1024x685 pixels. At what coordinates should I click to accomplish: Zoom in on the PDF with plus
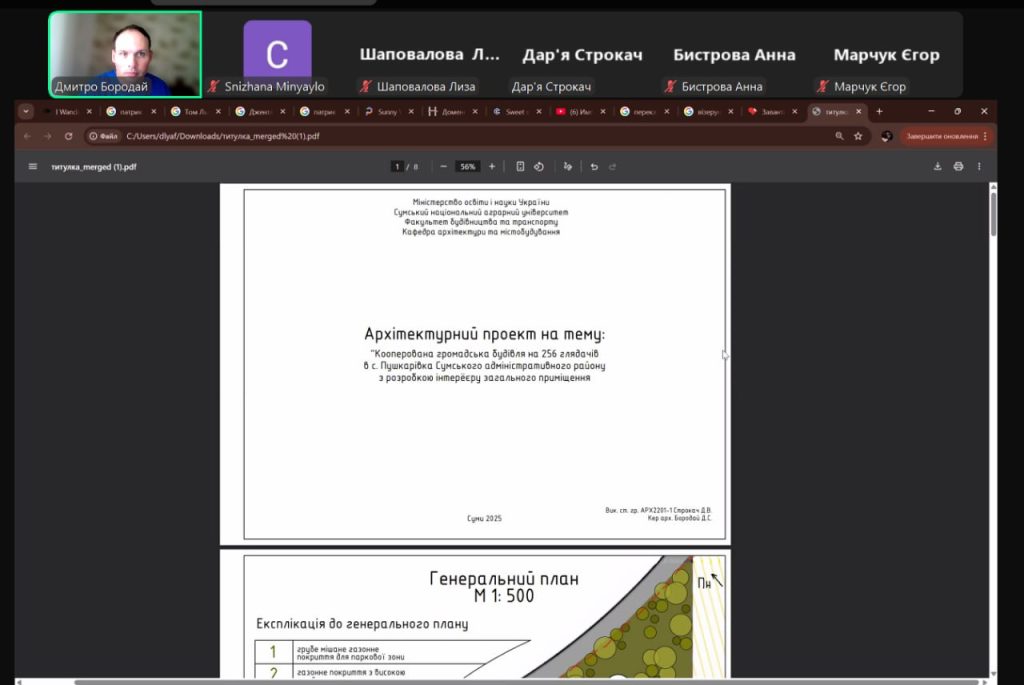(x=492, y=167)
